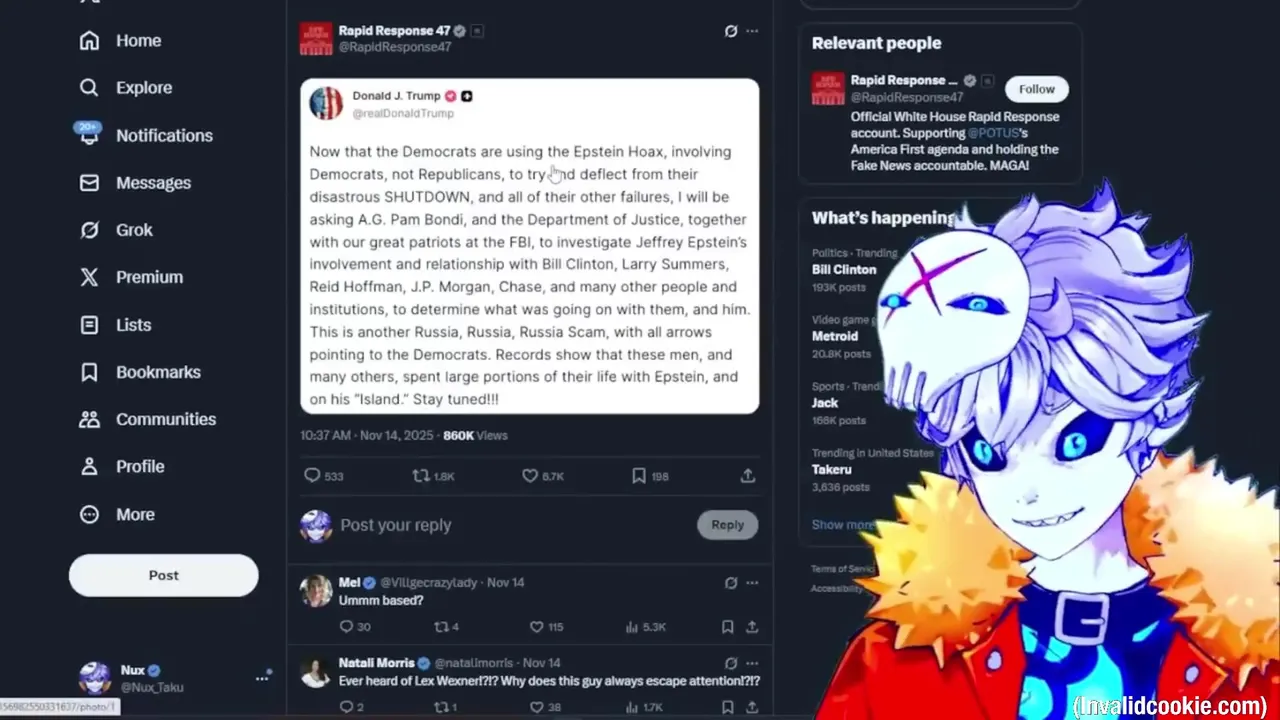Open Grok from the sidebar
Image resolution: width=1280 pixels, height=720 pixels.
point(116,230)
